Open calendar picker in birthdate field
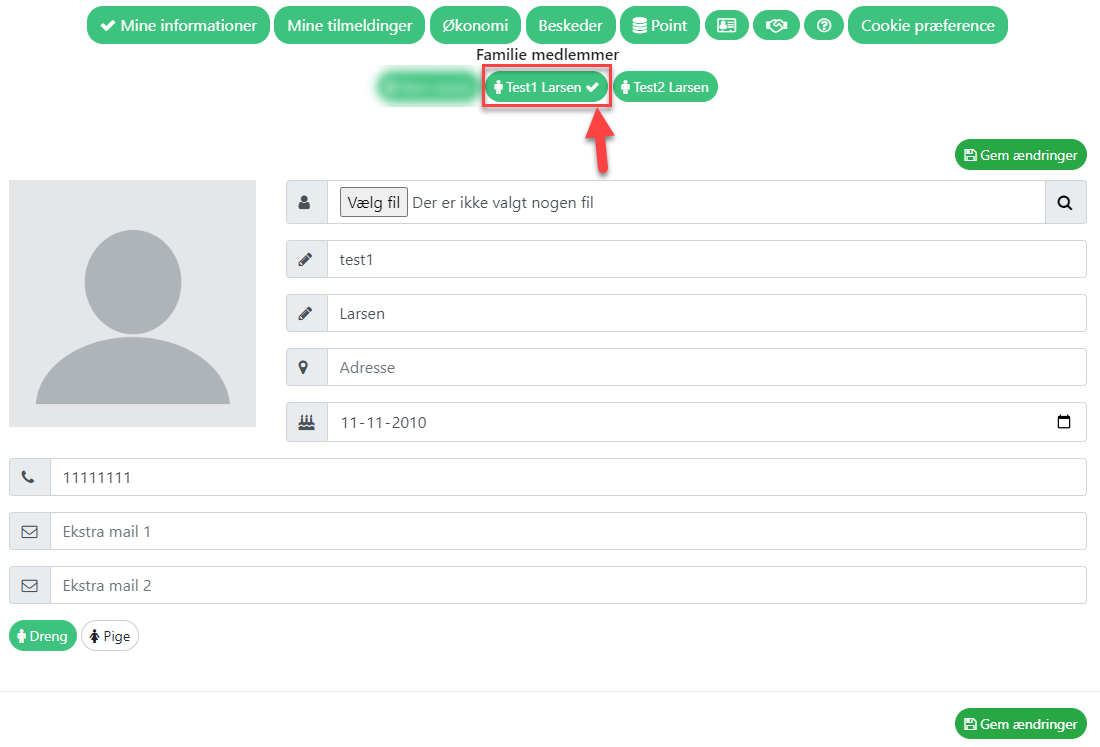This screenshot has width=1100, height=747. click(1064, 422)
